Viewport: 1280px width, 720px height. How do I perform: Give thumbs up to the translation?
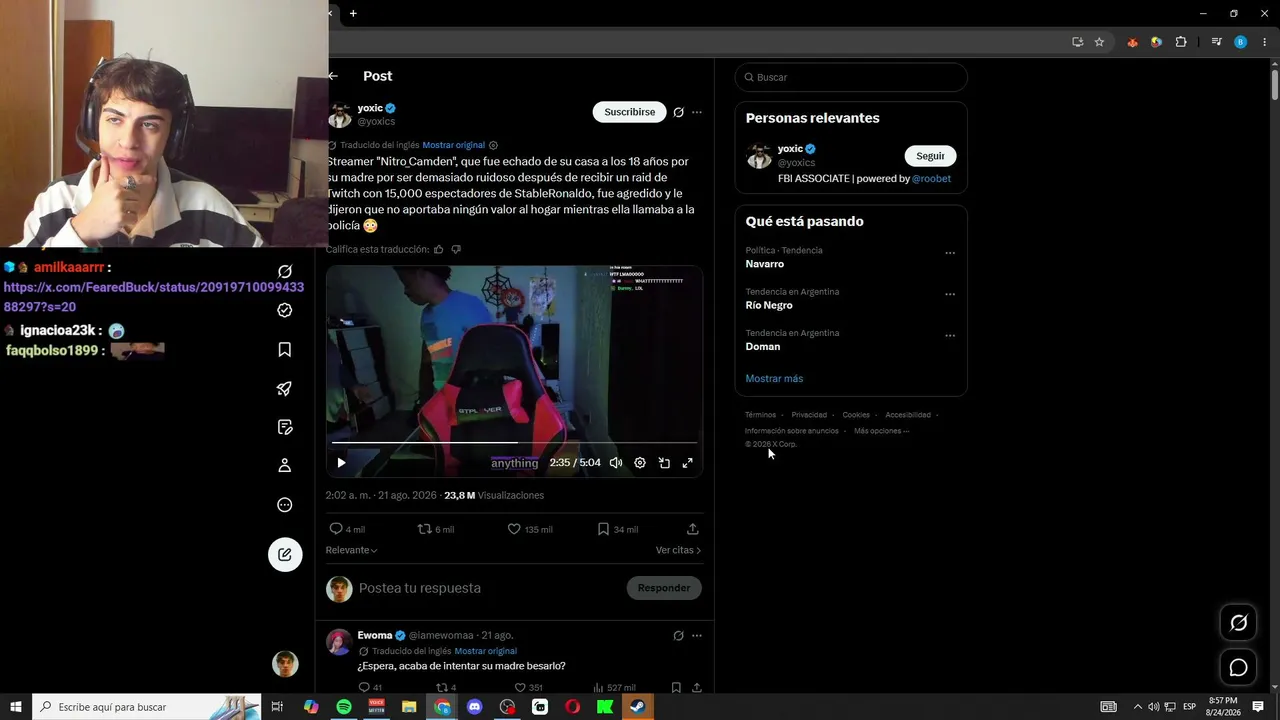tap(438, 249)
